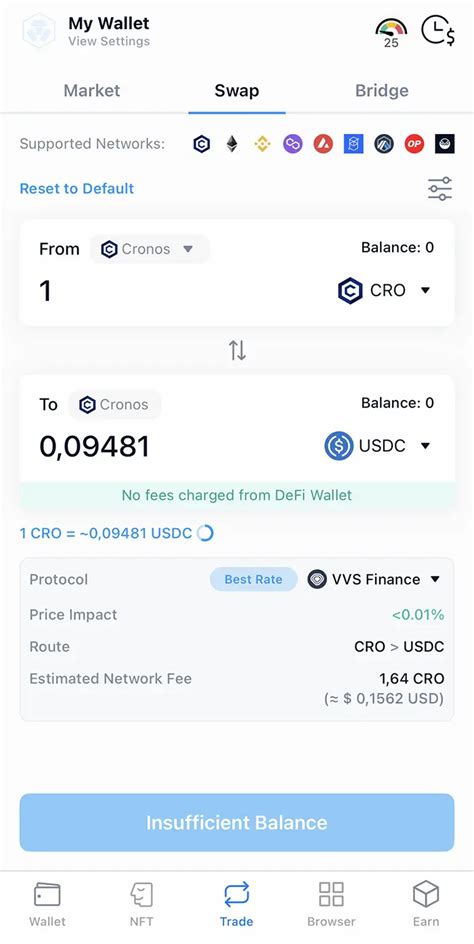Open the Earn section in bottom bar
The image size is (474, 944).
point(426,904)
